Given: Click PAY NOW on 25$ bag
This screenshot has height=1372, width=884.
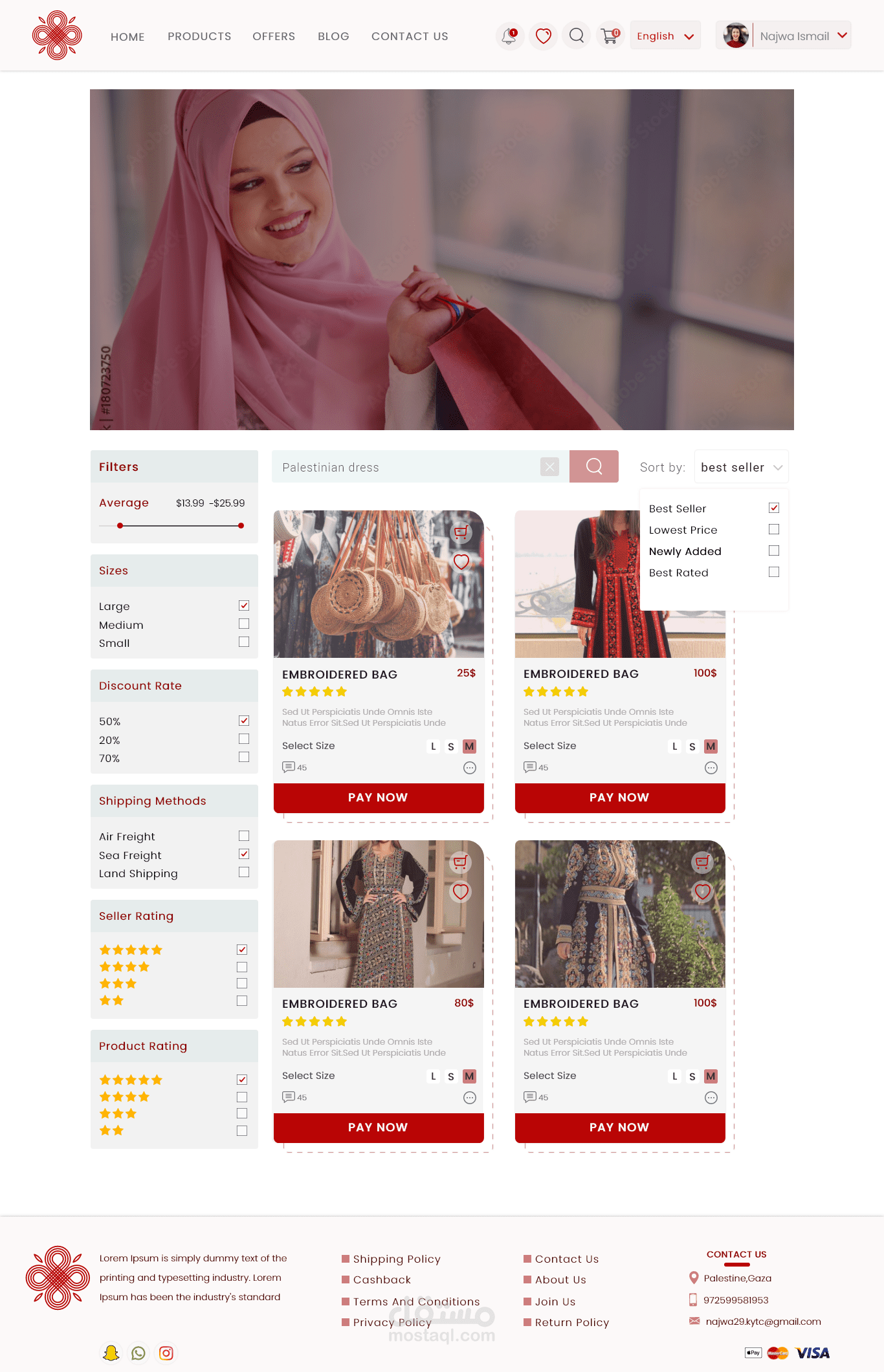Looking at the screenshot, I should (379, 798).
